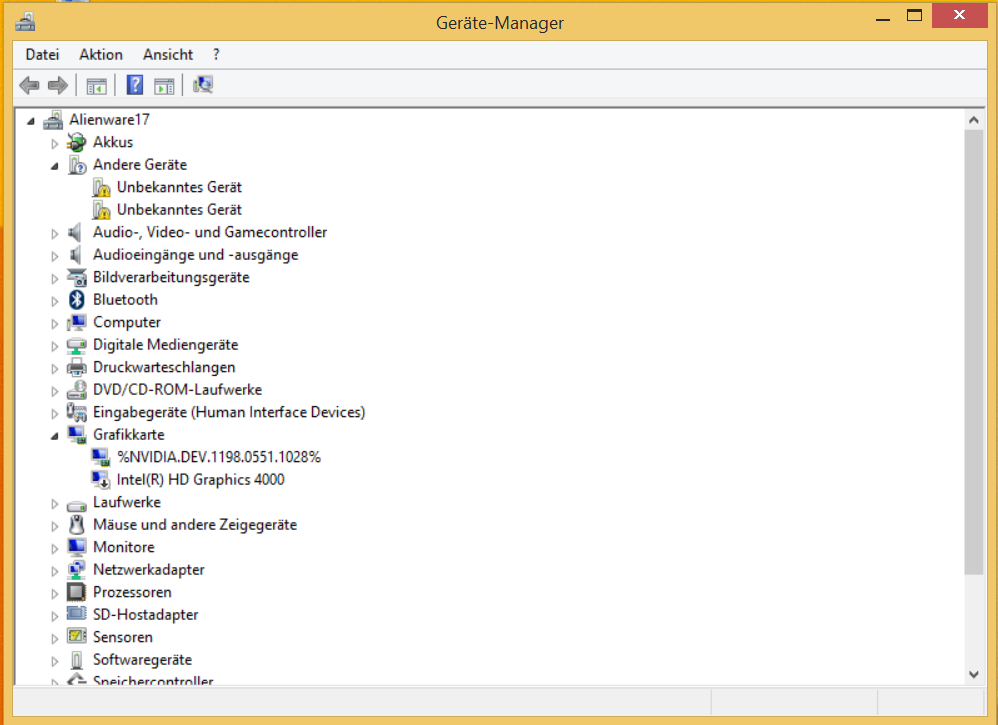This screenshot has height=725, width=998.
Task: Click the Grafikkarte display adapter icon
Action: point(77,435)
